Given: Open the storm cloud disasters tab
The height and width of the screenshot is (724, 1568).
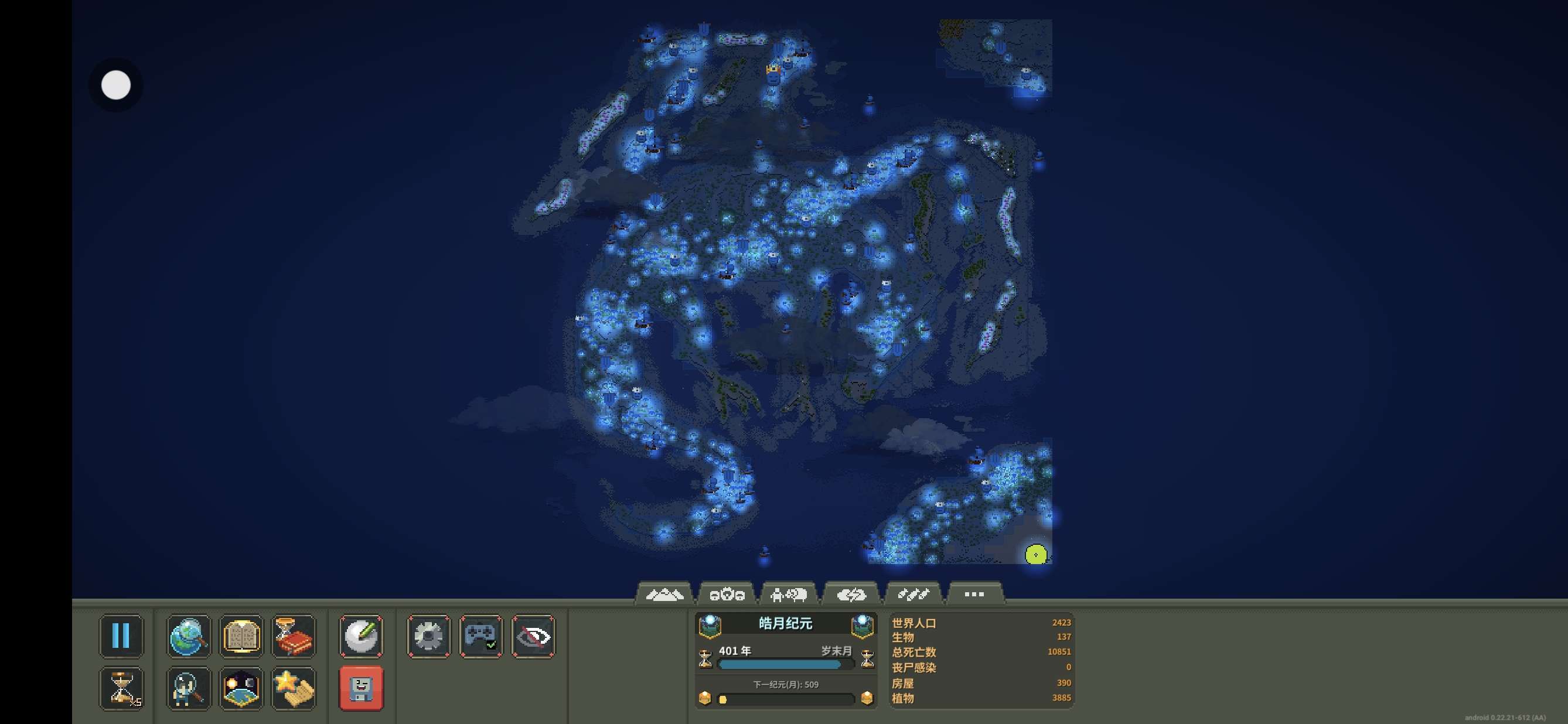Looking at the screenshot, I should 851,595.
